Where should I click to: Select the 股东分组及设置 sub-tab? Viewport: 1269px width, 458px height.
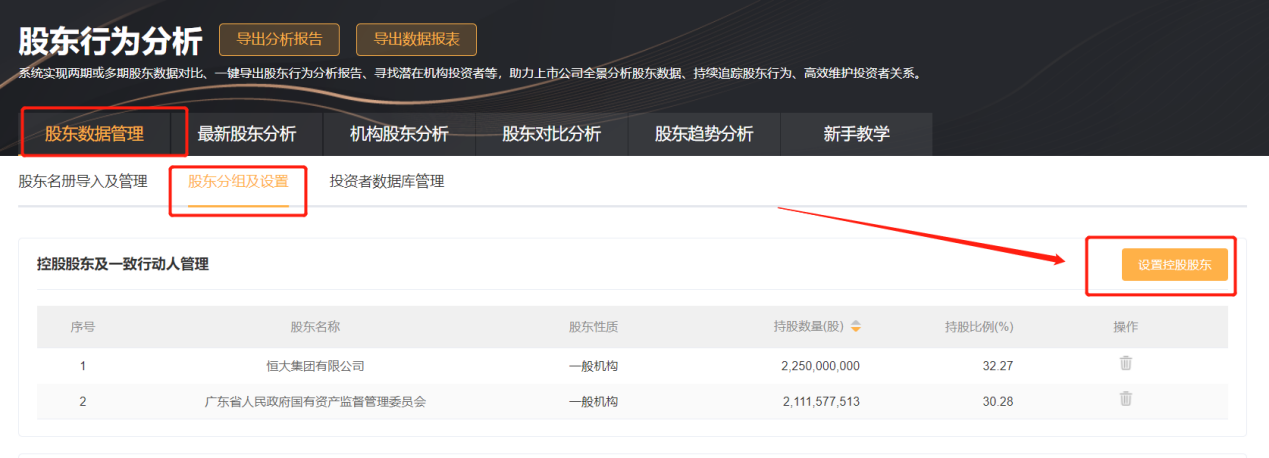point(238,181)
